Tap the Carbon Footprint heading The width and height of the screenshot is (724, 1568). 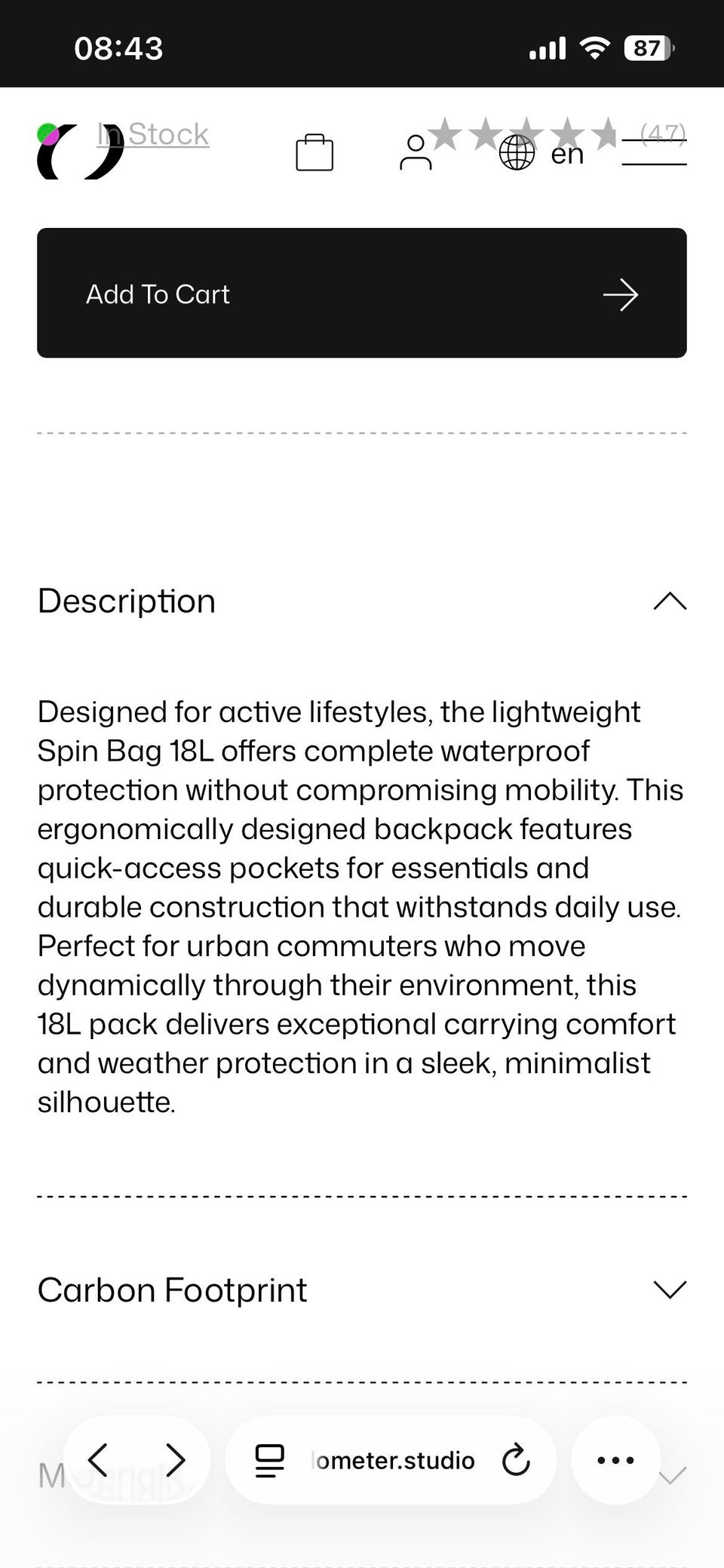[172, 1290]
